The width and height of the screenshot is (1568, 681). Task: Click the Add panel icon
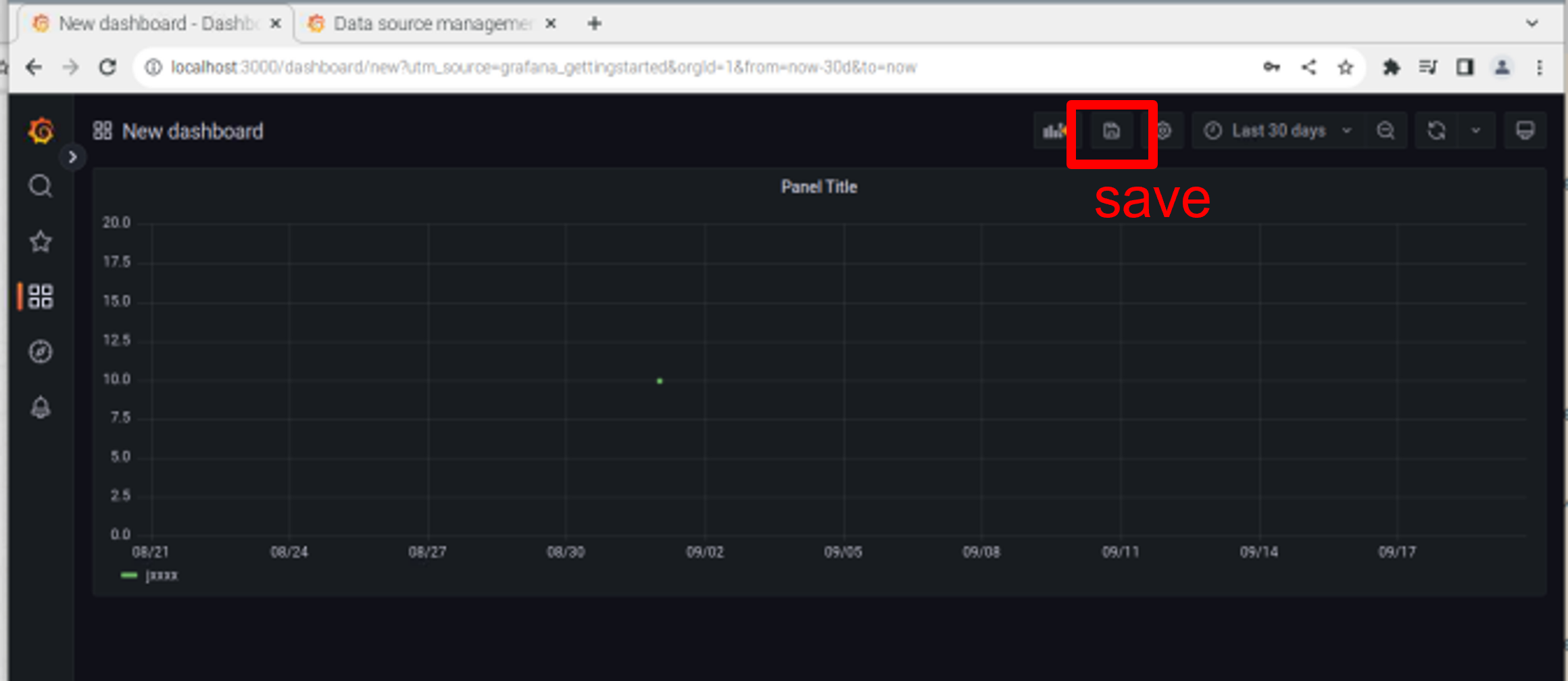1053,131
